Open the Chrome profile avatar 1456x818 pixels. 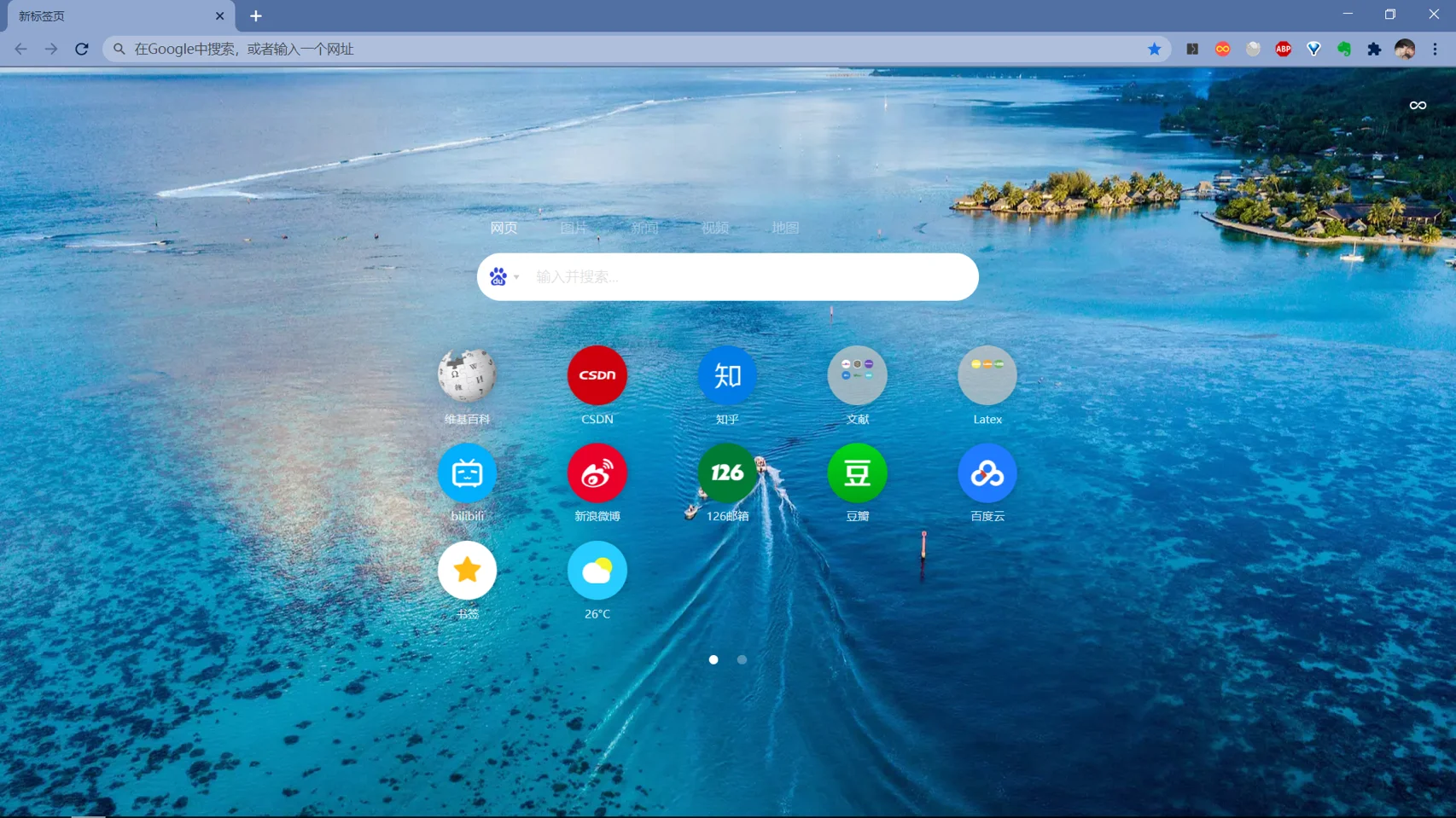(x=1405, y=49)
